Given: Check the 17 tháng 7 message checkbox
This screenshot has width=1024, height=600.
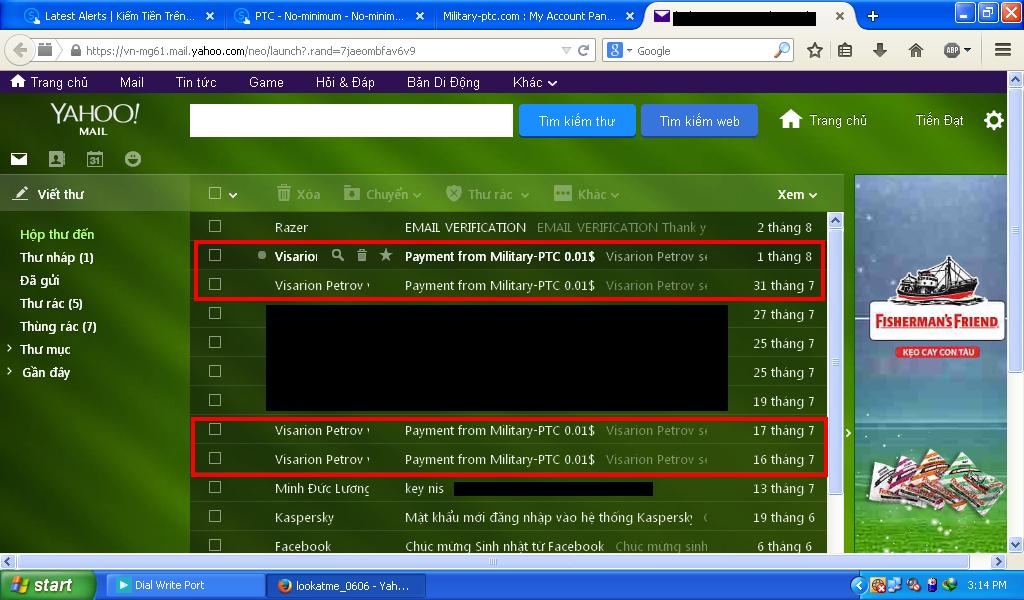Looking at the screenshot, I should click(215, 429).
